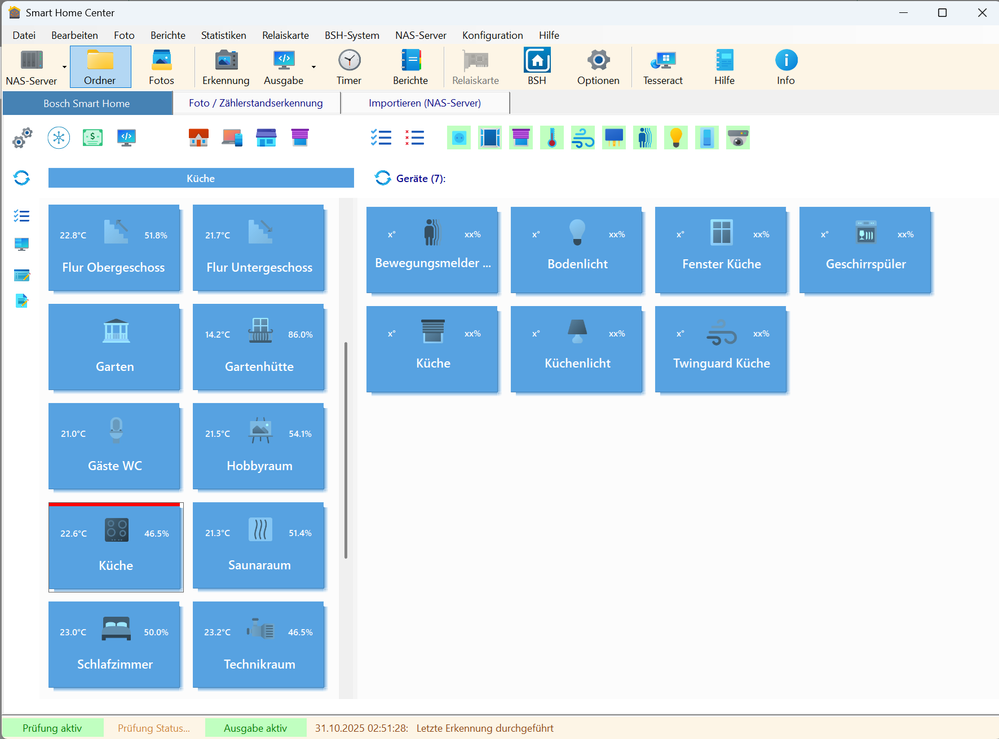Toggle the thermometer device filter
The width and height of the screenshot is (999, 739).
551,138
